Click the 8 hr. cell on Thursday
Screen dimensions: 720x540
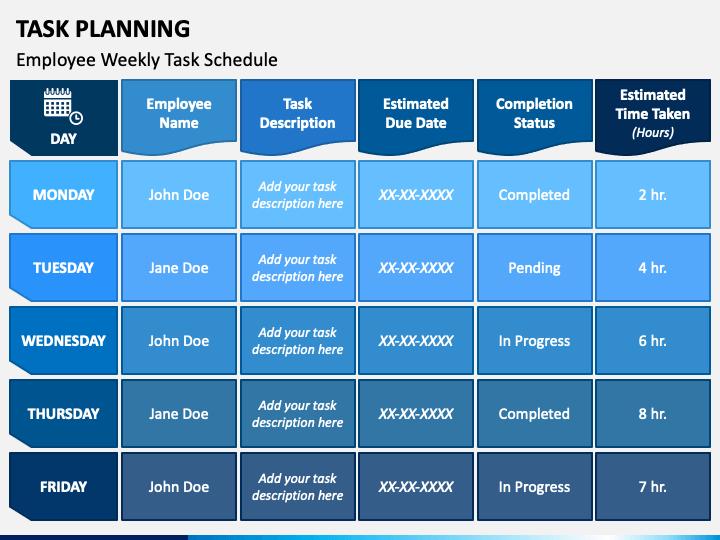[652, 413]
